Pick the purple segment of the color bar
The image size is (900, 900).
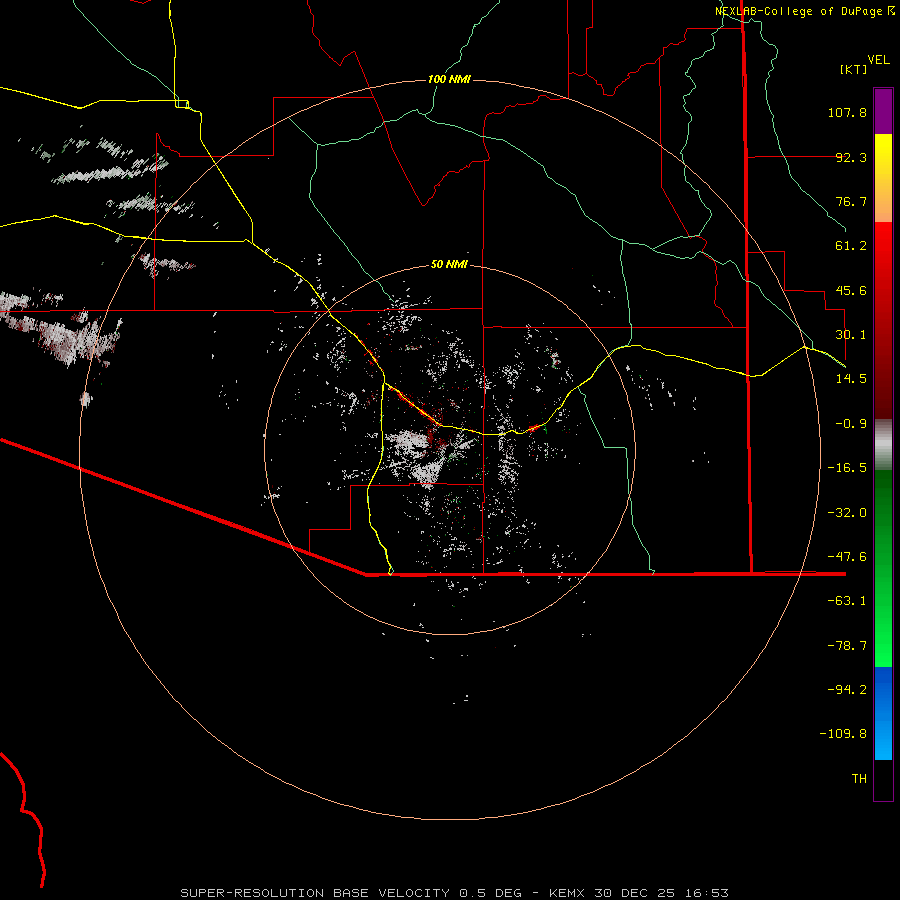click(883, 112)
